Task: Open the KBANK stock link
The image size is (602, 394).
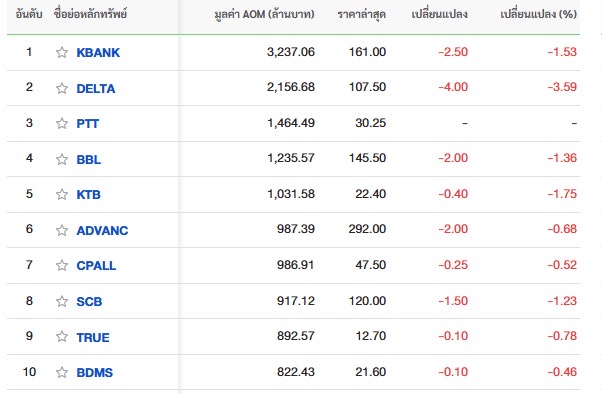Action: 98,53
